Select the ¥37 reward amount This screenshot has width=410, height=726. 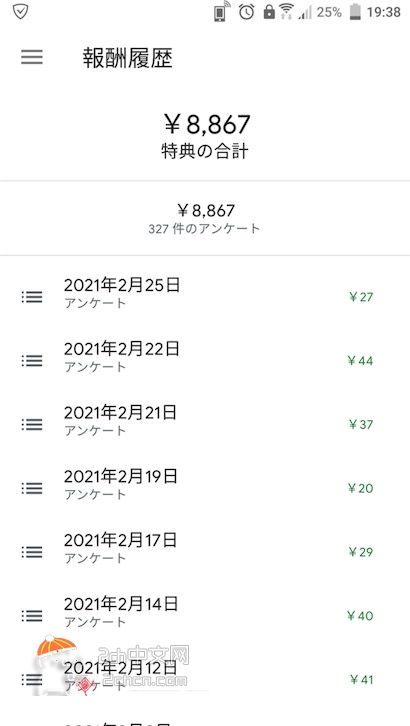[x=360, y=424]
